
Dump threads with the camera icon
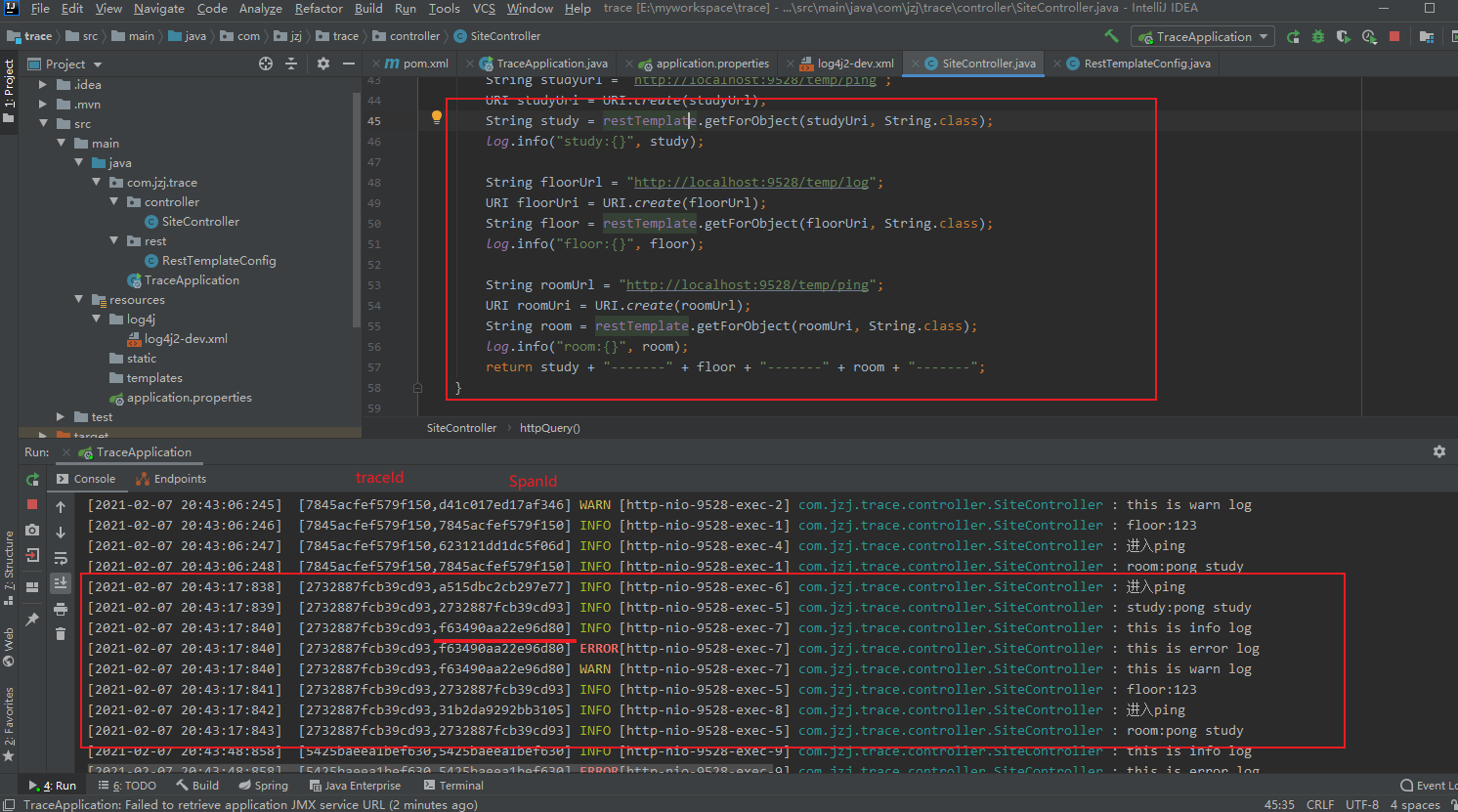click(32, 530)
